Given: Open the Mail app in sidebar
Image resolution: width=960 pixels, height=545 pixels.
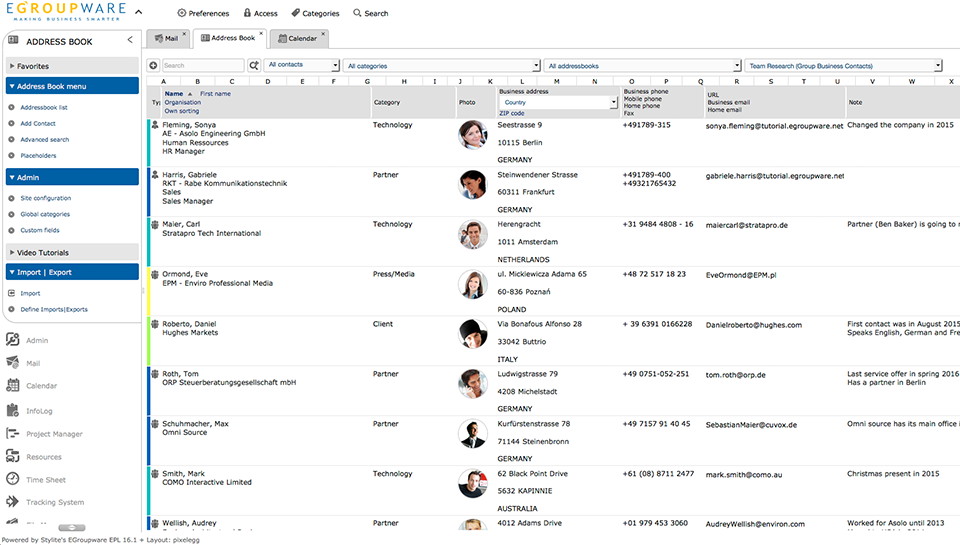Looking at the screenshot, I should (23, 363).
